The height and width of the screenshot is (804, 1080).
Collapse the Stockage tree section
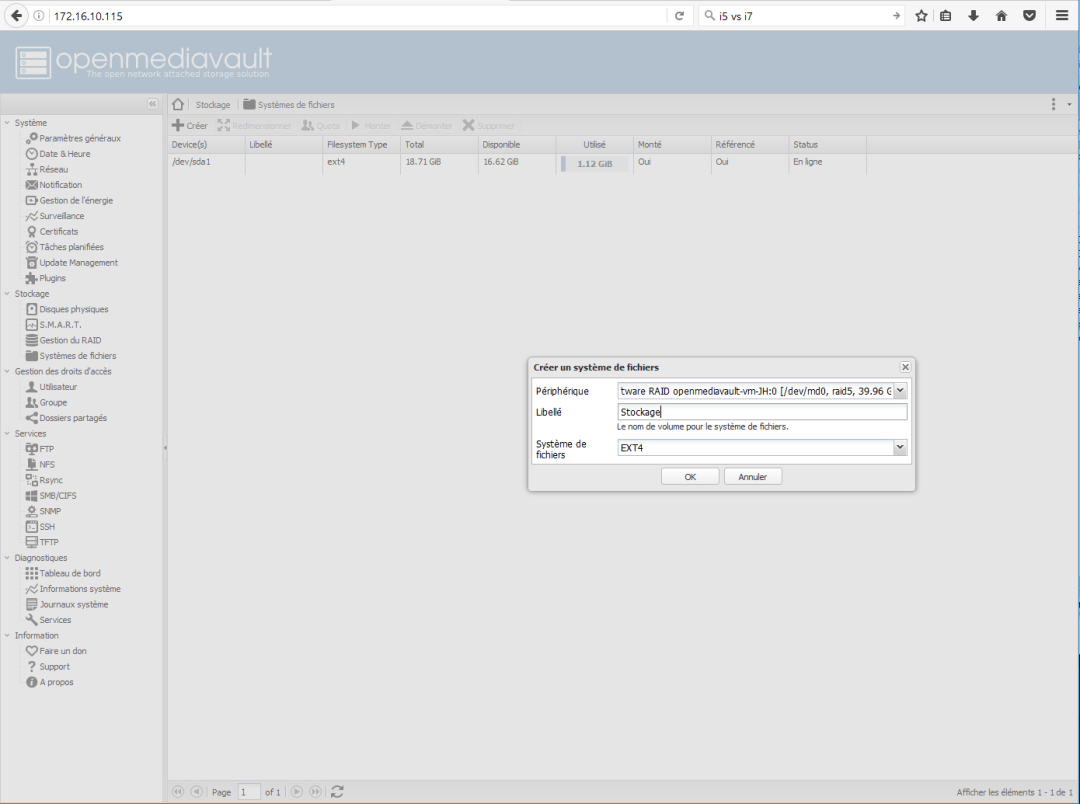click(x=8, y=294)
